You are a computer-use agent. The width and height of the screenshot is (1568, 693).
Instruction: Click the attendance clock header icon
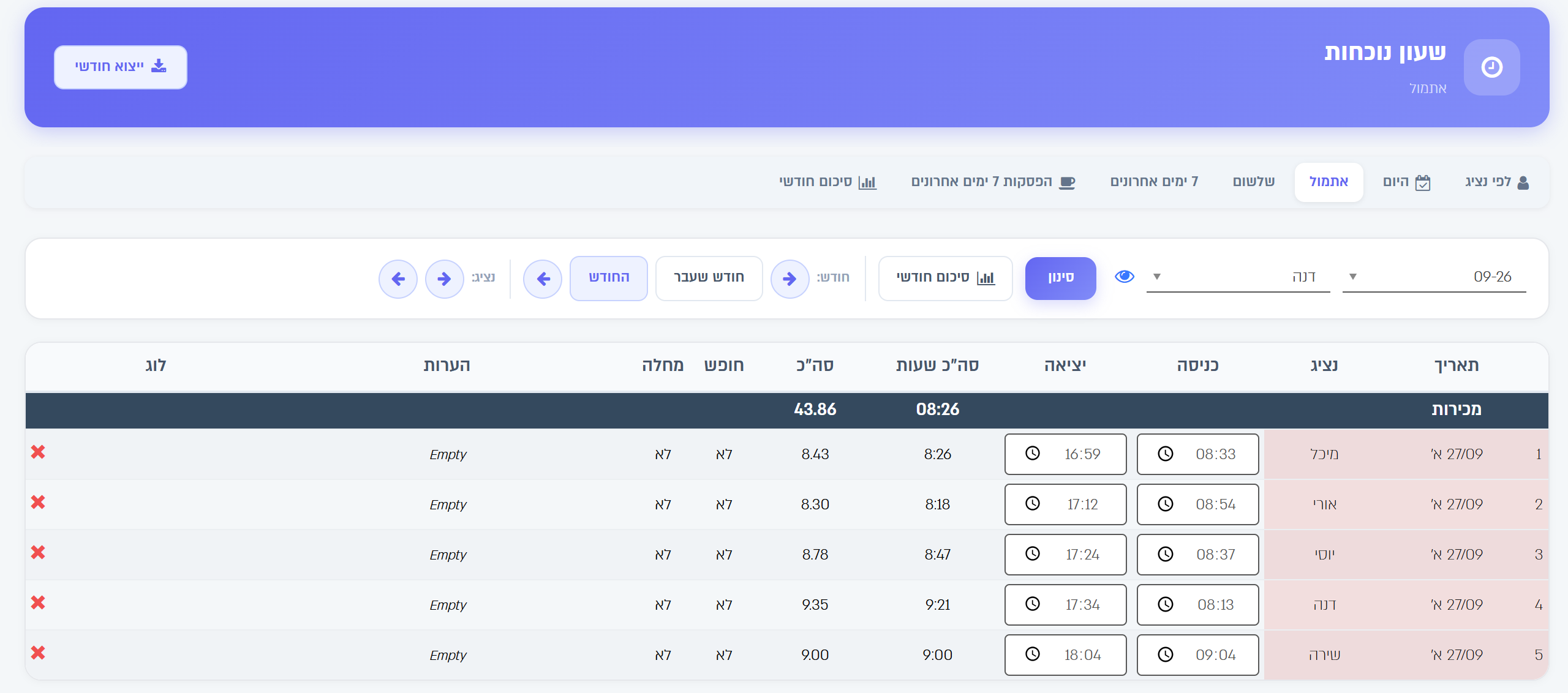click(1491, 67)
